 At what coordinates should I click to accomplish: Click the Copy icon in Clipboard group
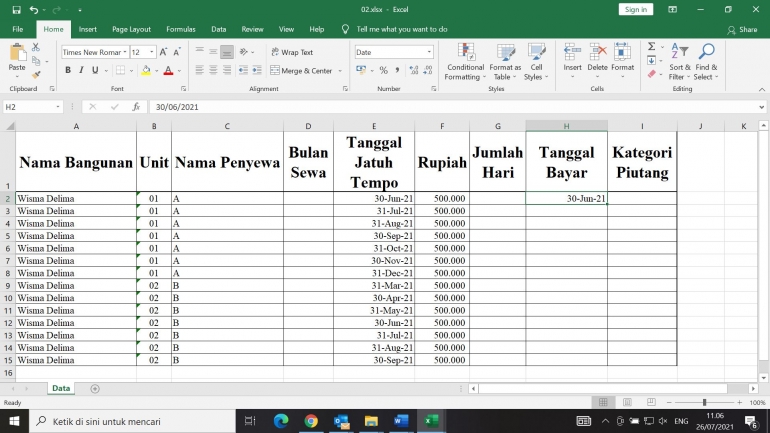click(x=36, y=61)
